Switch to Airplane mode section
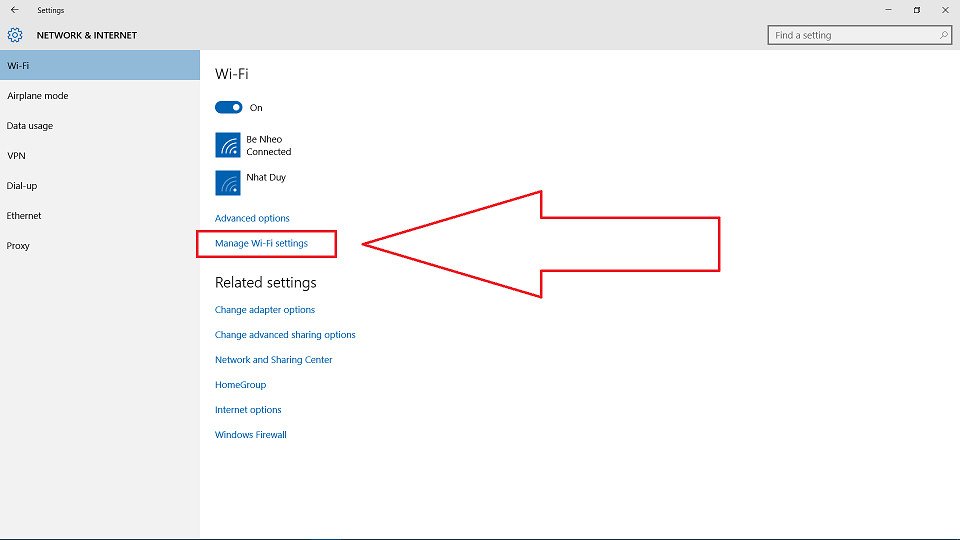Image resolution: width=960 pixels, height=540 pixels. (100, 96)
